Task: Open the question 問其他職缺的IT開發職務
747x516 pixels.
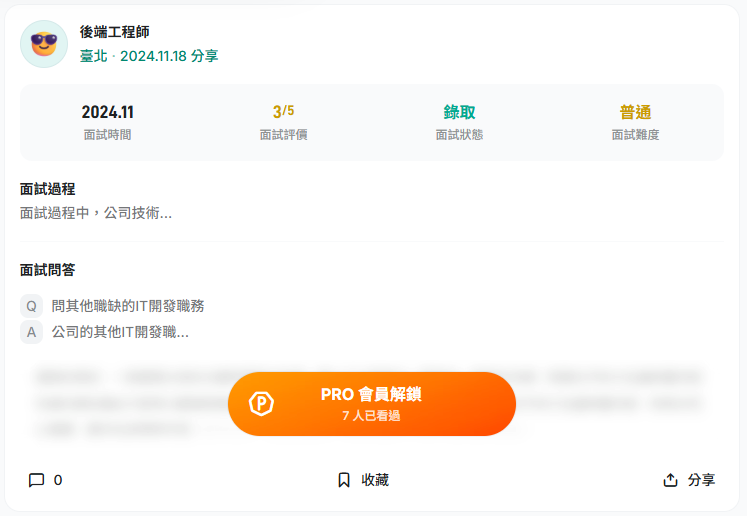Action: tap(128, 306)
